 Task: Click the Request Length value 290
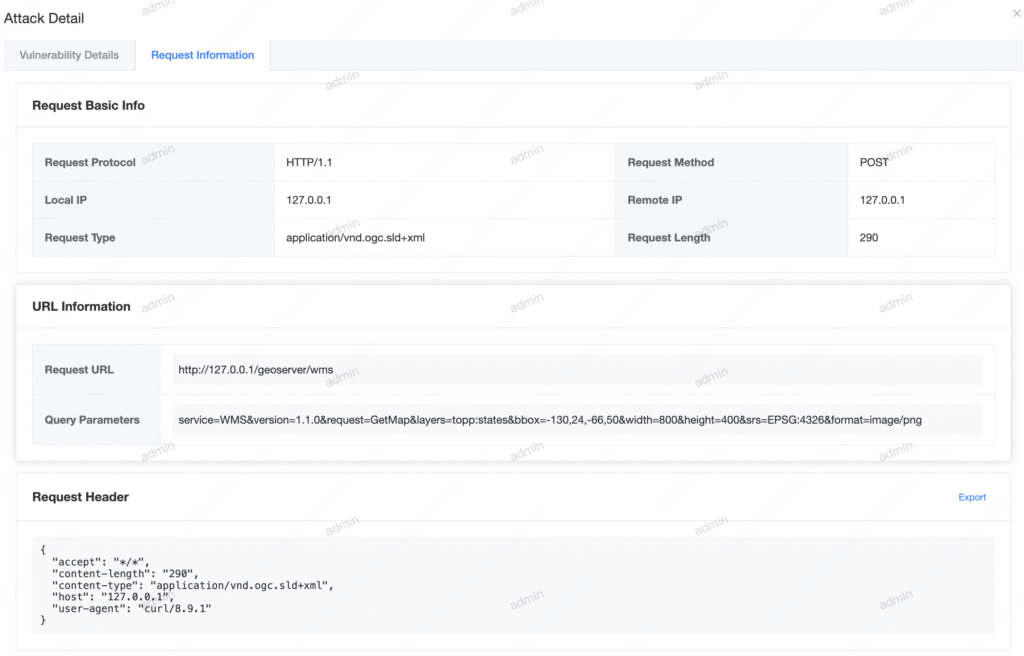point(869,238)
